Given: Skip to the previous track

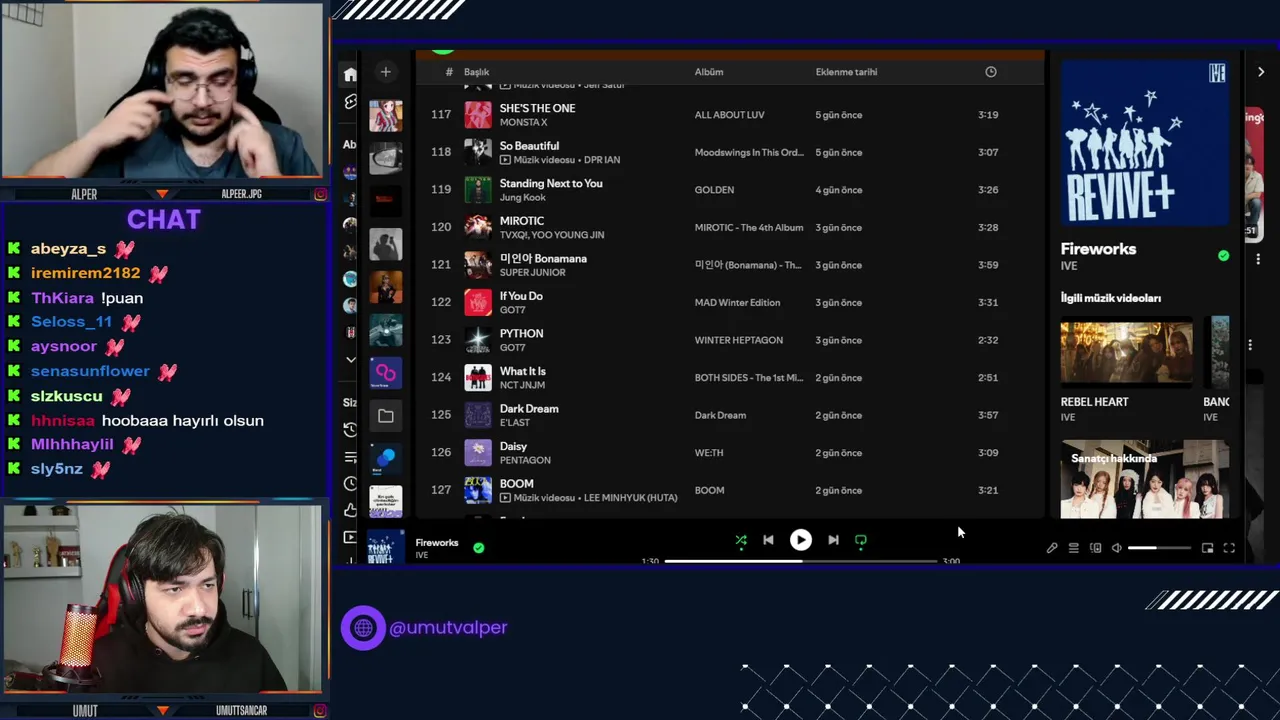Looking at the screenshot, I should 768,540.
